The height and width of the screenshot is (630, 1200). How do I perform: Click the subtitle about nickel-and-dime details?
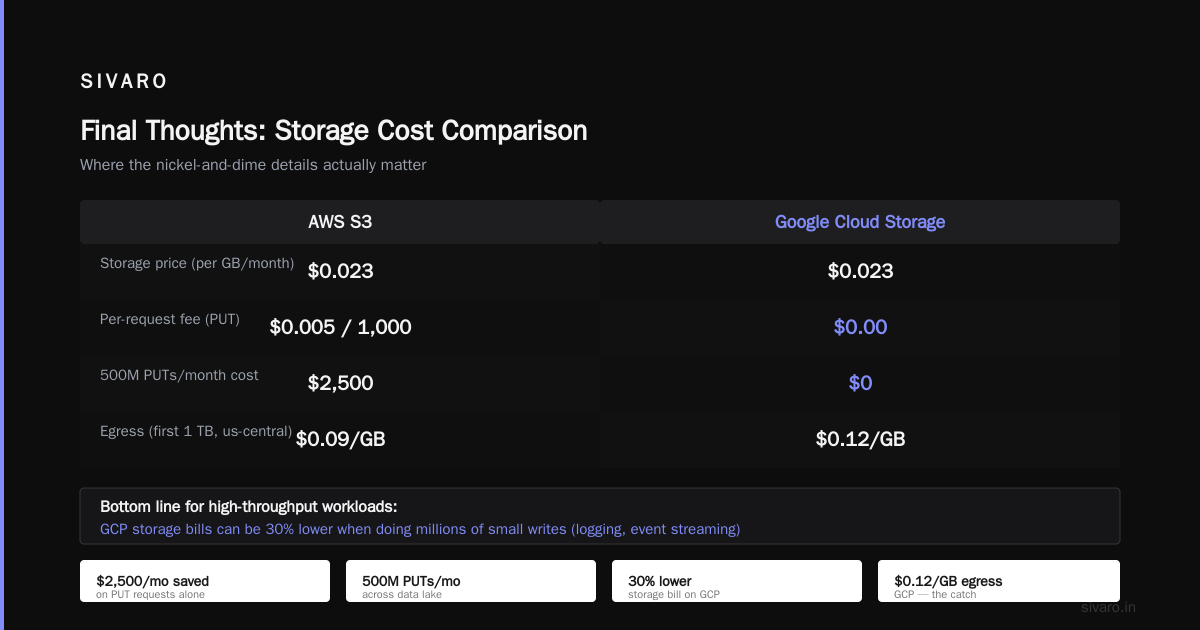pos(253,165)
